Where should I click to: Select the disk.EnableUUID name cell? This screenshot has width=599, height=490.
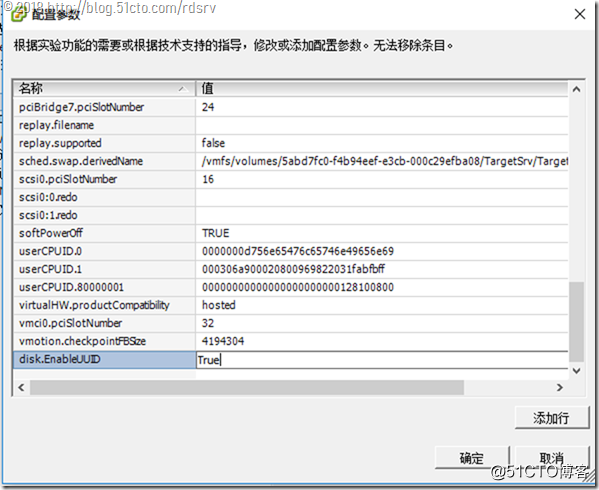(x=104, y=359)
